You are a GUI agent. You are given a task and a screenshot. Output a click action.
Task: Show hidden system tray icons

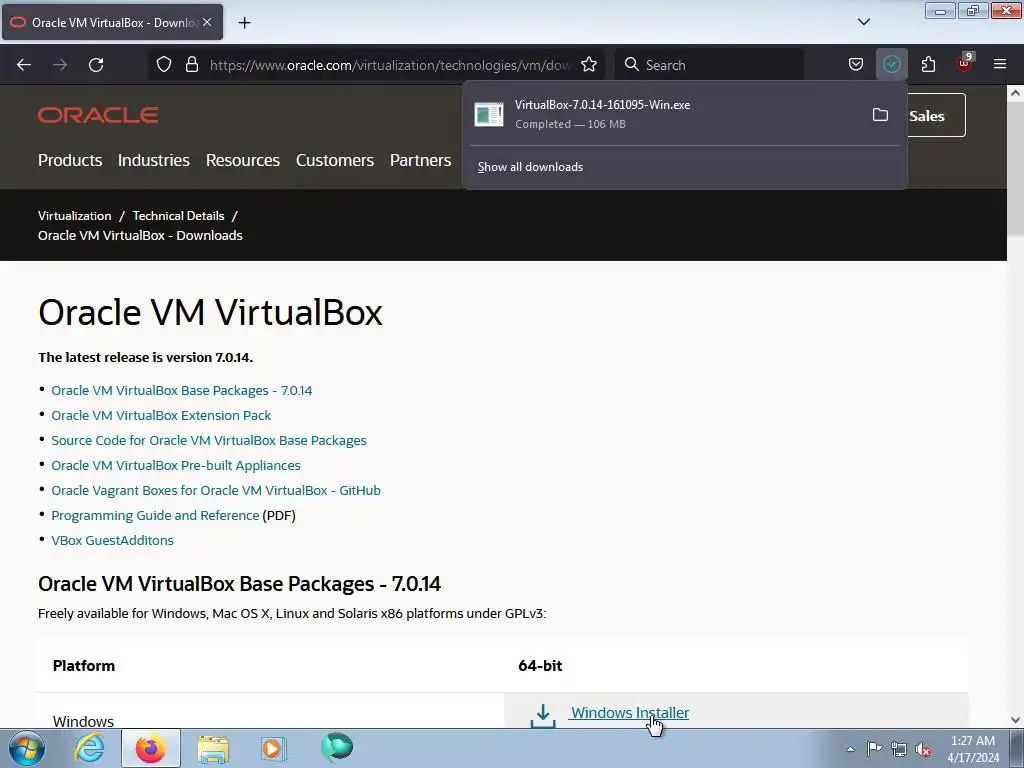point(850,749)
